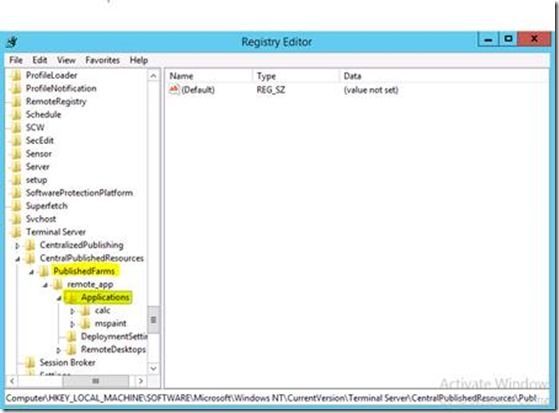Click the CentralPublishedResources folder icon

tap(31, 258)
